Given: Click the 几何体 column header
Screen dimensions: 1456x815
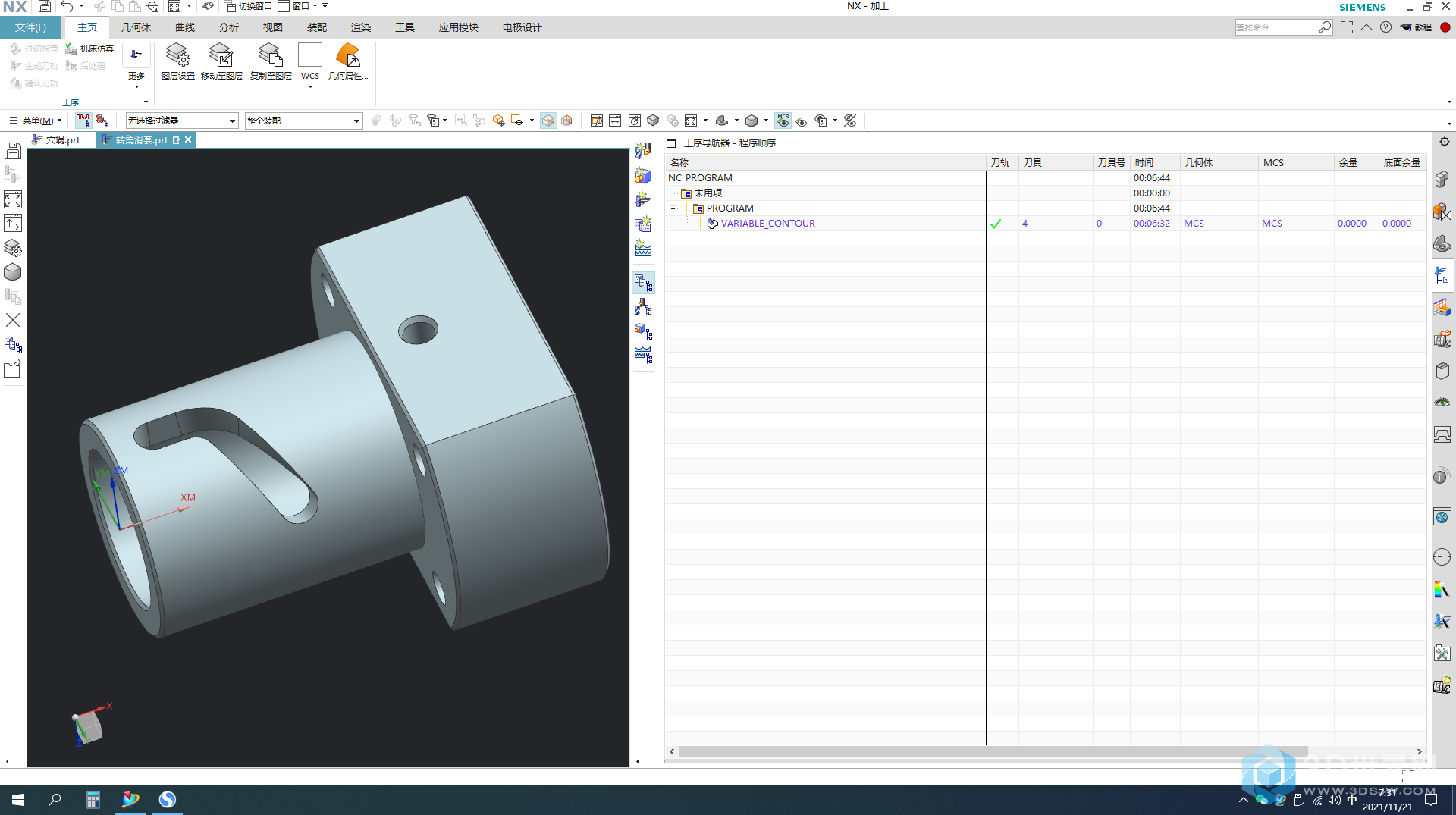Looking at the screenshot, I should 1219,163.
